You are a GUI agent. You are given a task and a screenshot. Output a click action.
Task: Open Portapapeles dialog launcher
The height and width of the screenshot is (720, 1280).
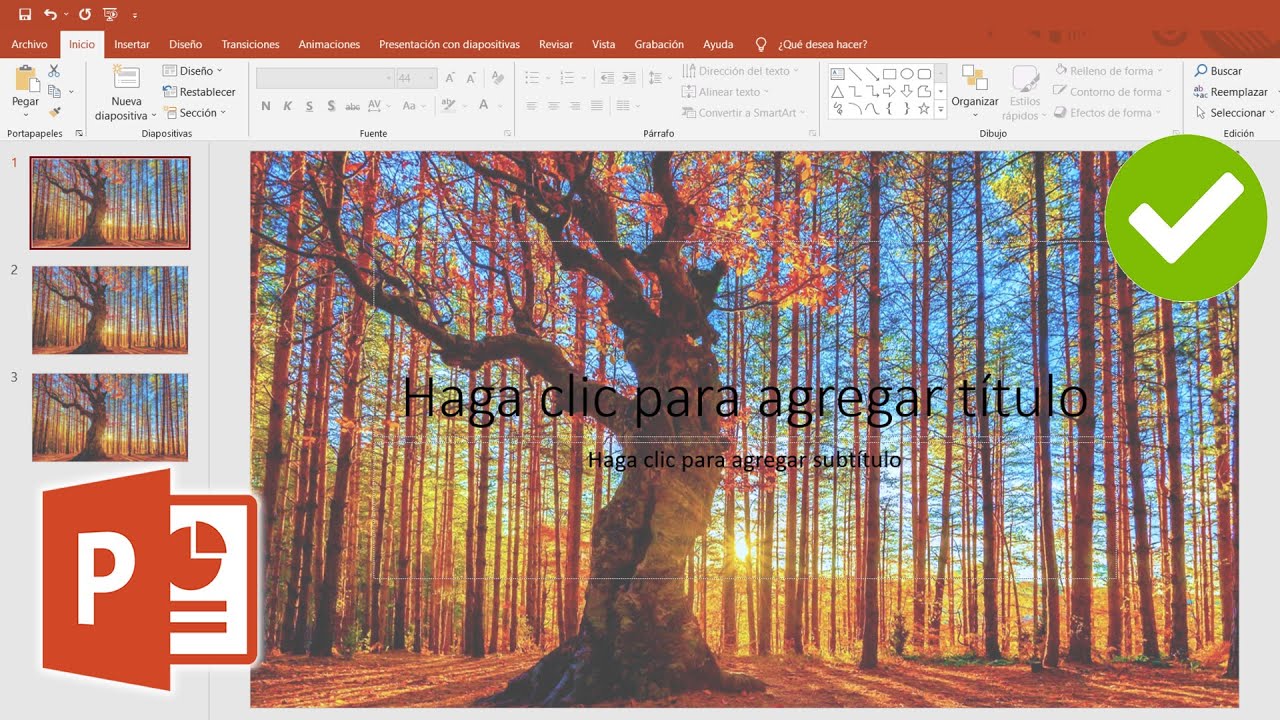pyautogui.click(x=79, y=133)
